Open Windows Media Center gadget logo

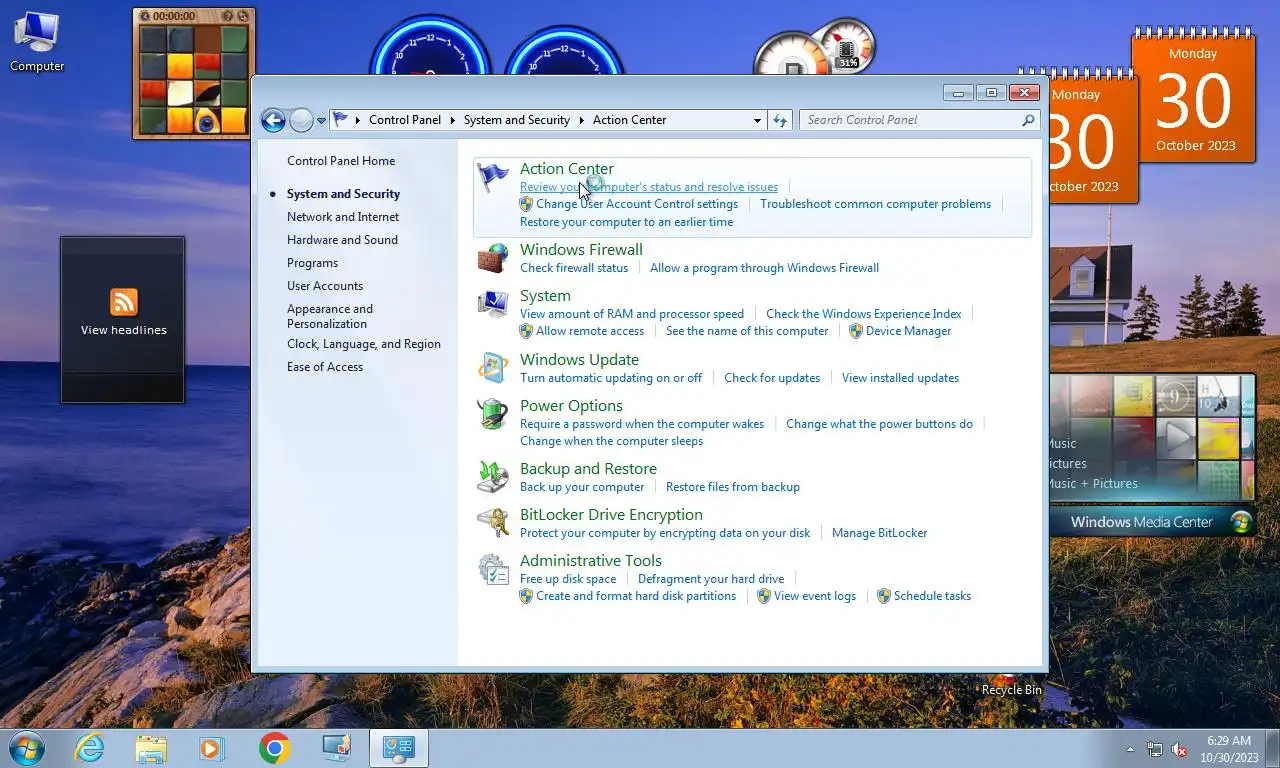pyautogui.click(x=1241, y=522)
